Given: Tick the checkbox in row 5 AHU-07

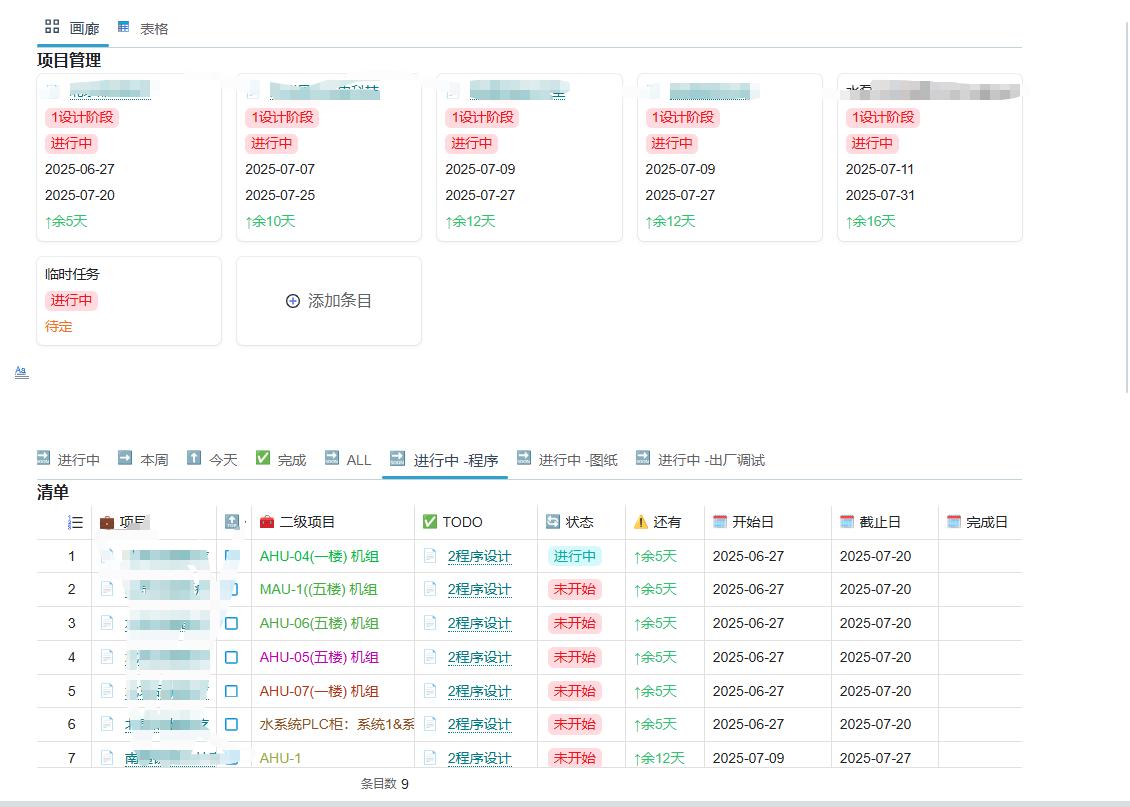Looking at the screenshot, I should point(231,691).
